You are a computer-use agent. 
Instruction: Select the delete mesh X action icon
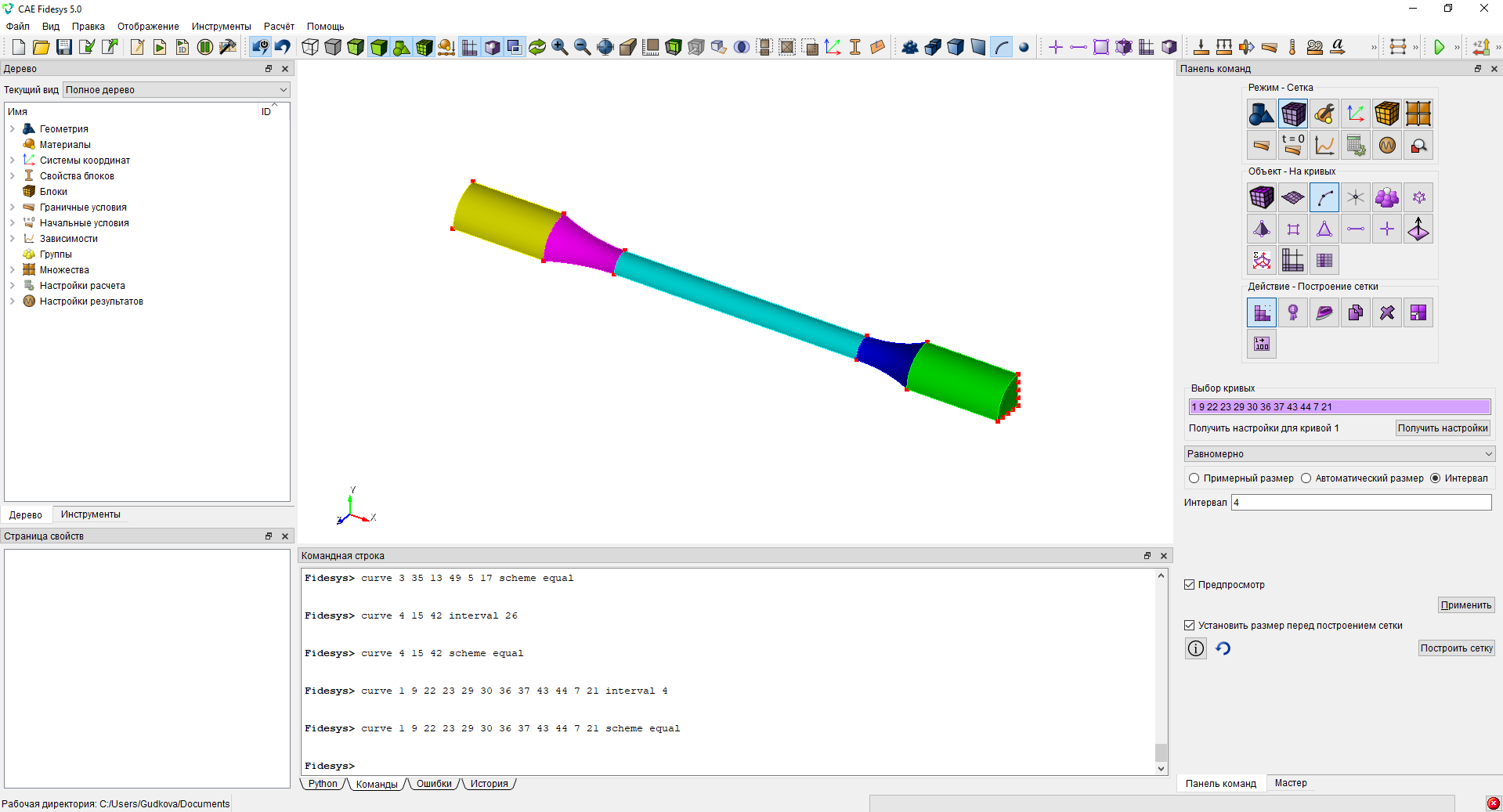coord(1387,313)
